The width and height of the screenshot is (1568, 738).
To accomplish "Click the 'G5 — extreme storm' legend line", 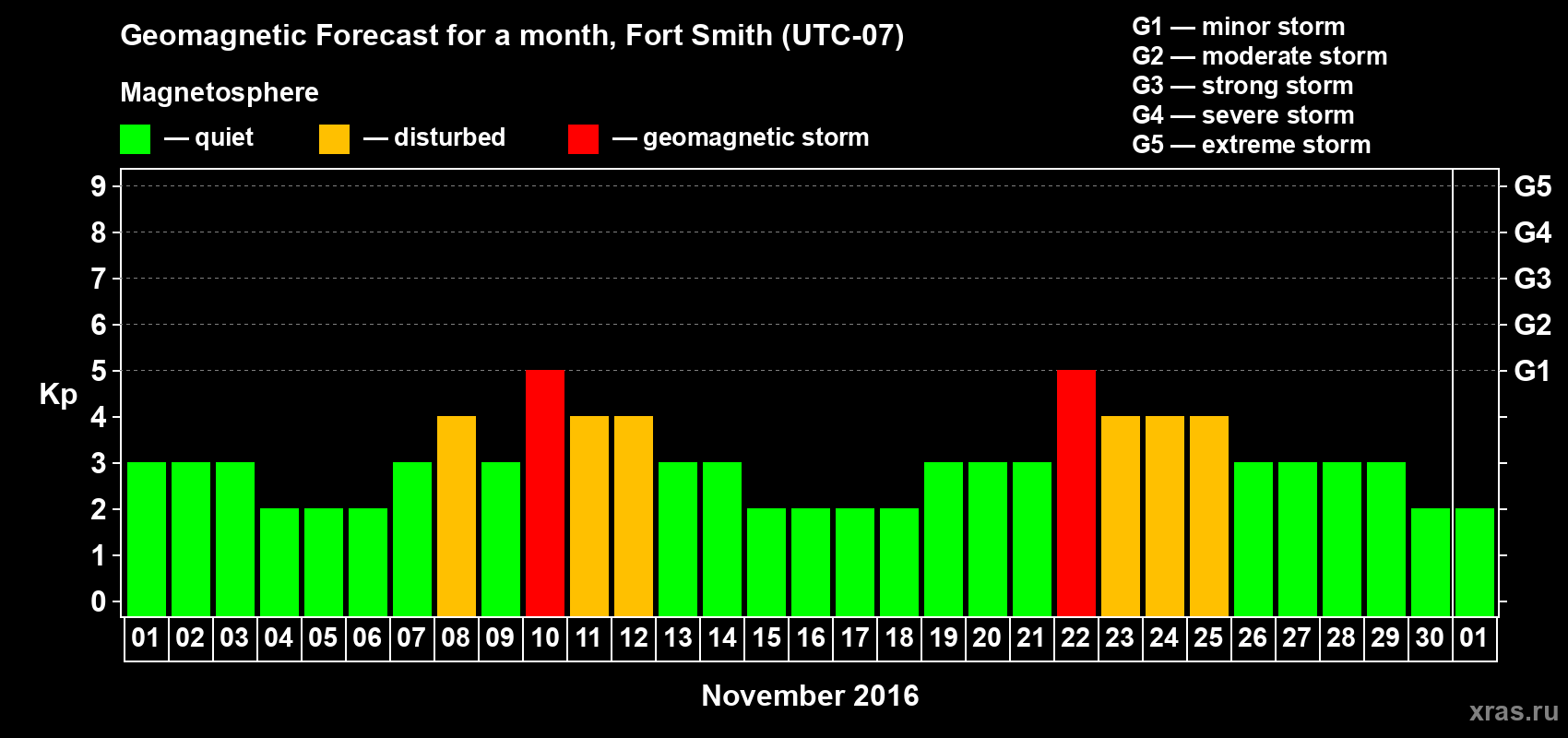I will (1252, 145).
